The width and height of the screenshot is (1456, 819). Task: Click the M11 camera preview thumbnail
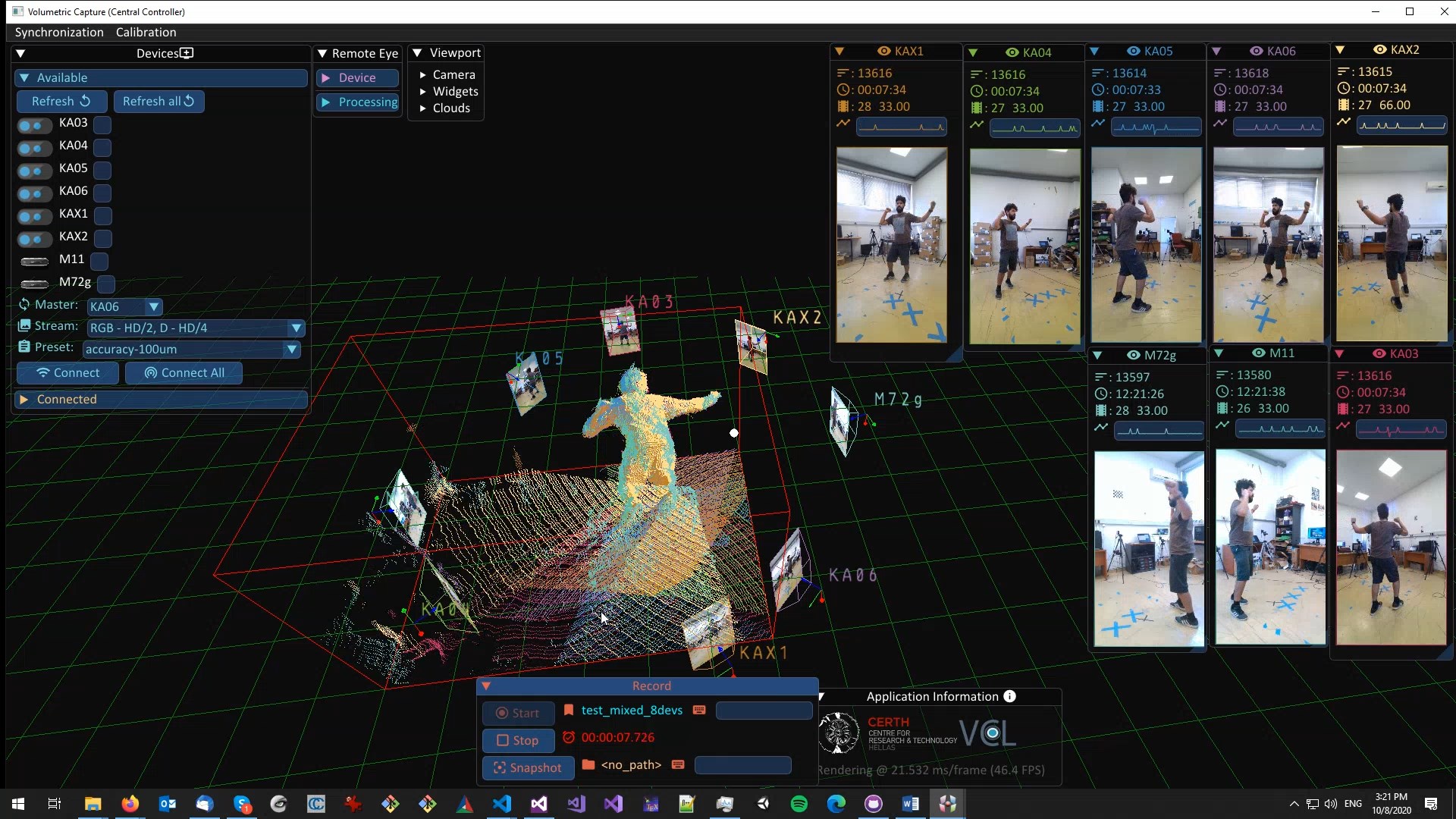pos(1270,547)
